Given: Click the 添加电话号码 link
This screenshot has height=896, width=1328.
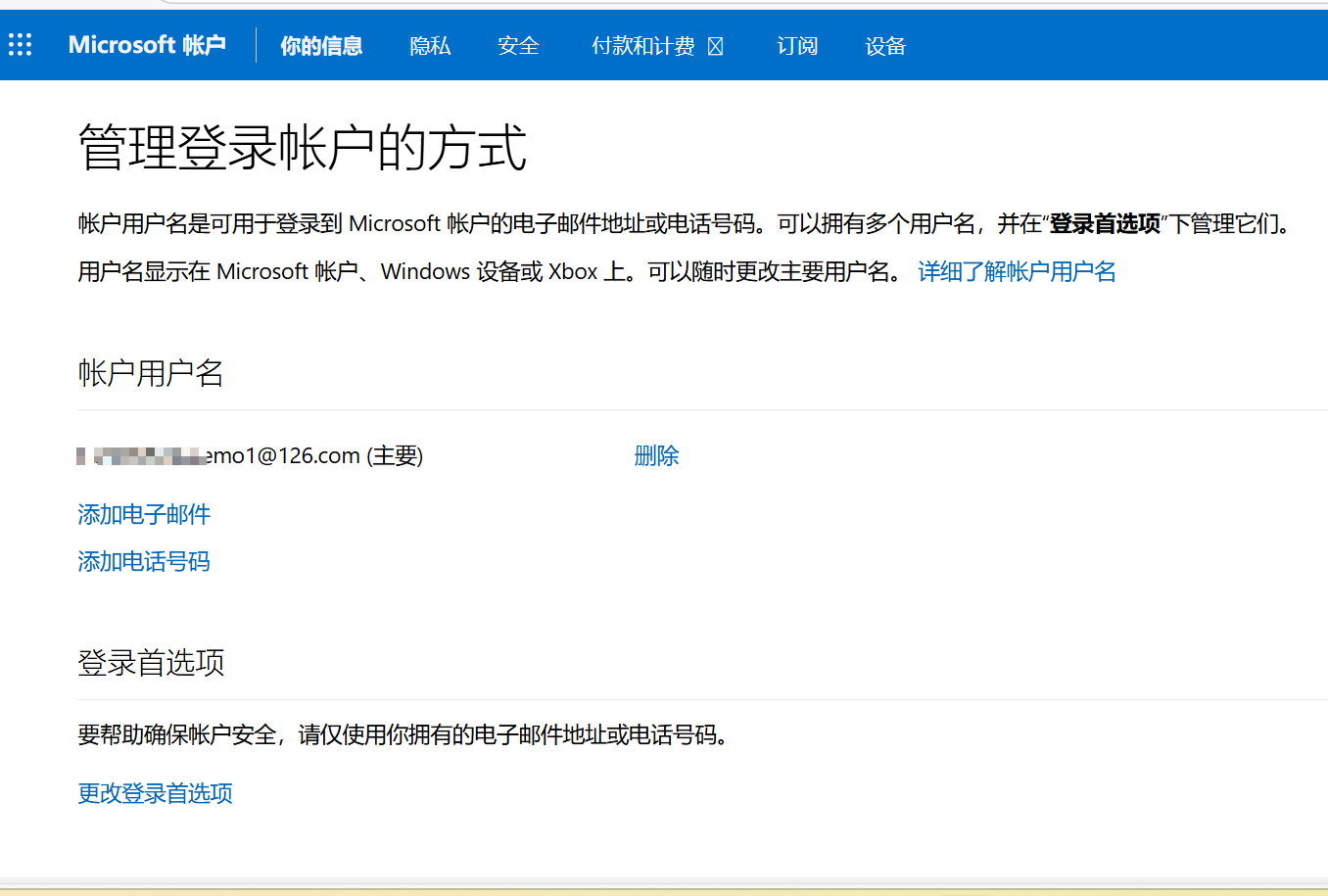Looking at the screenshot, I should [144, 561].
